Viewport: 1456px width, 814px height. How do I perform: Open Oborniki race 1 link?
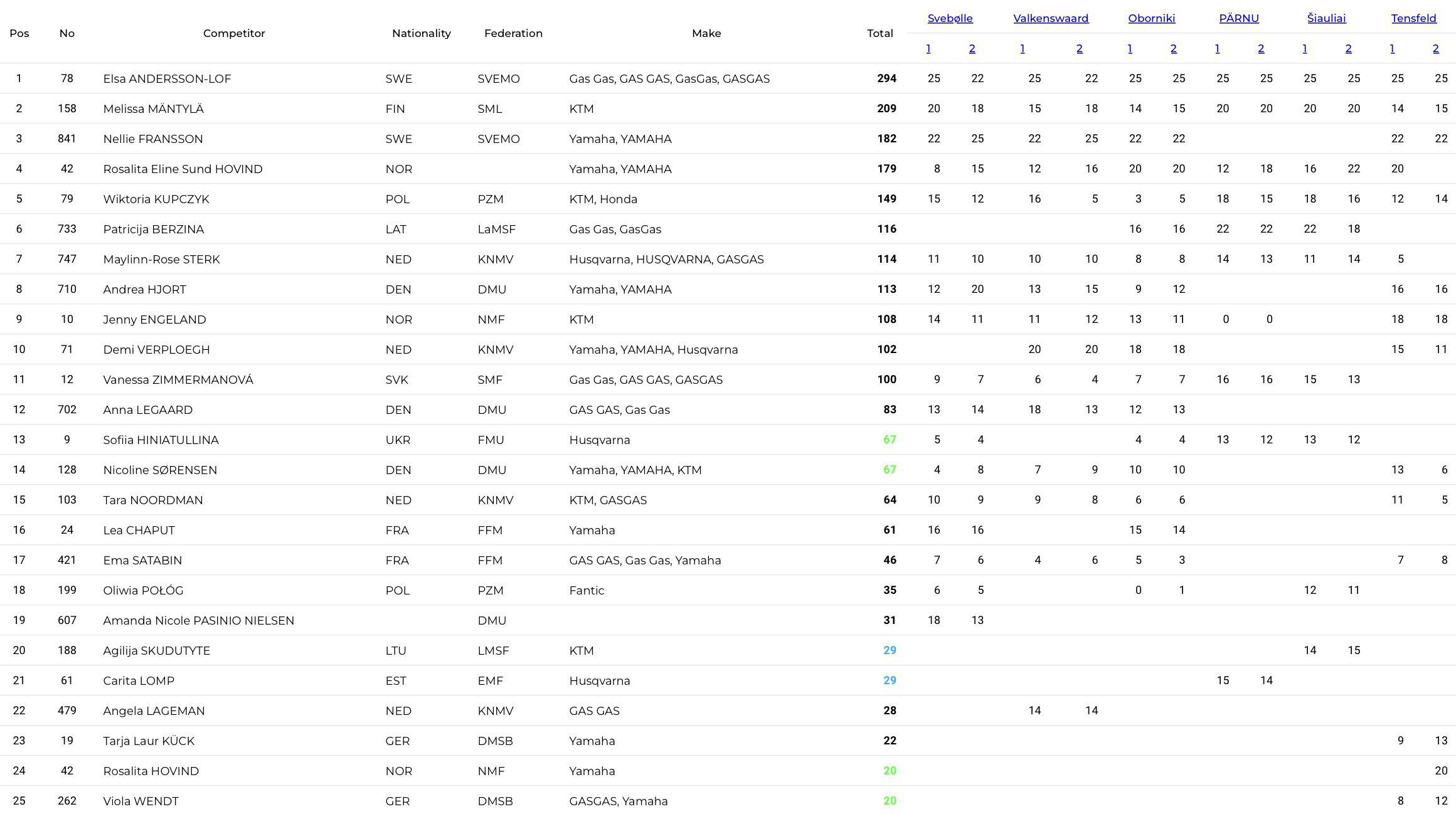point(1130,48)
